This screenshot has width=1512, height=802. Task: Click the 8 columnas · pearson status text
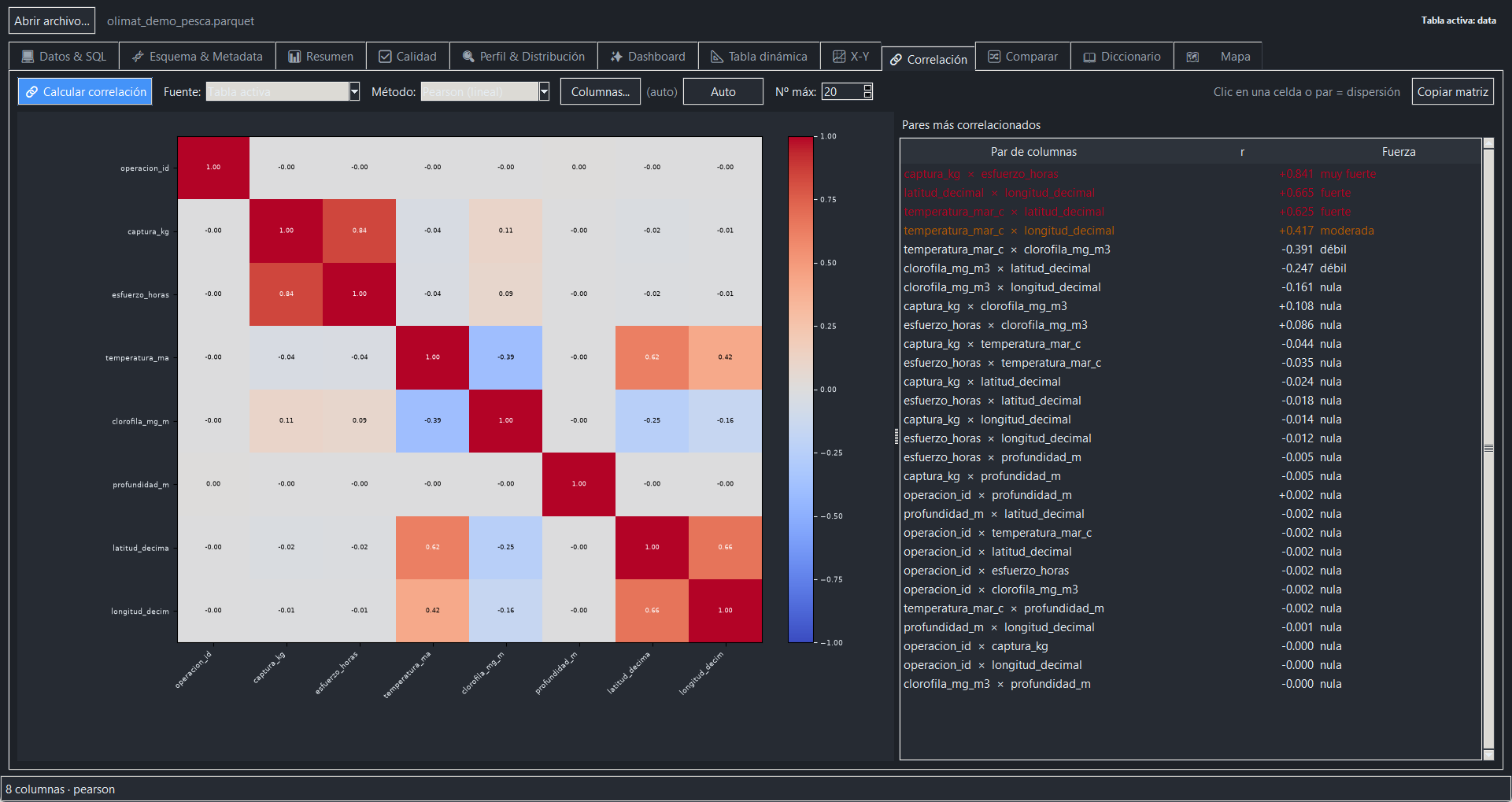(61, 789)
